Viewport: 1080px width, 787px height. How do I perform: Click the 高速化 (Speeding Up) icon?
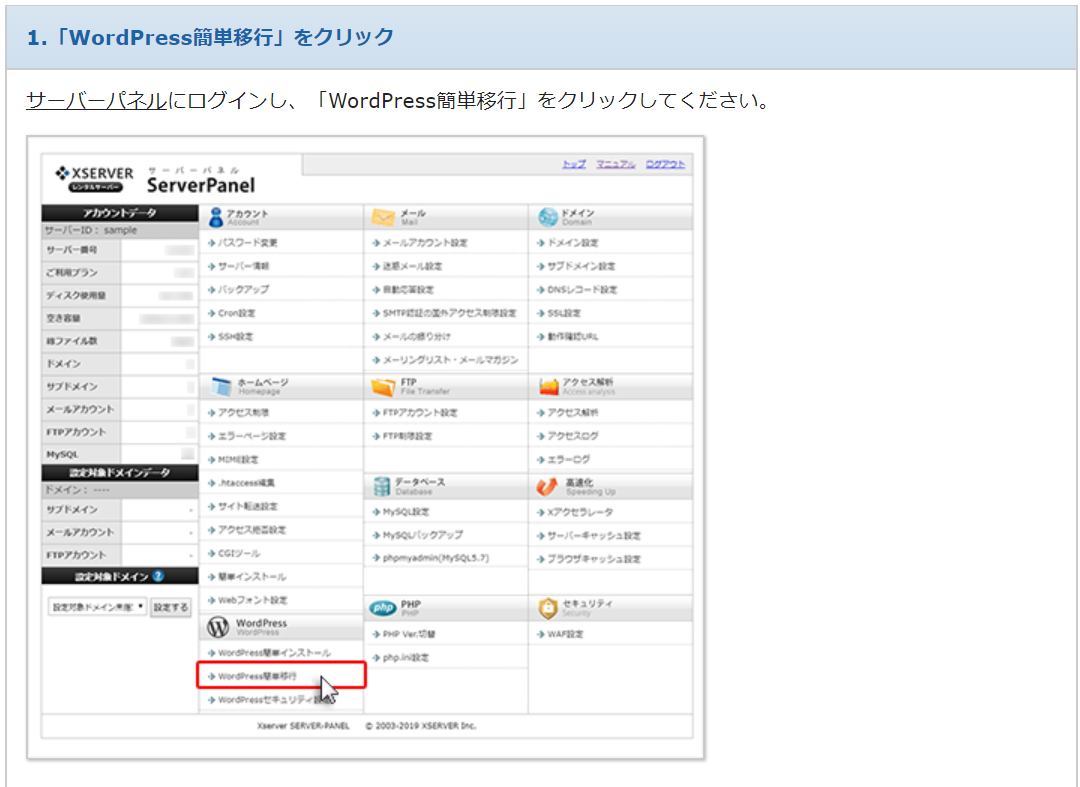pos(547,486)
